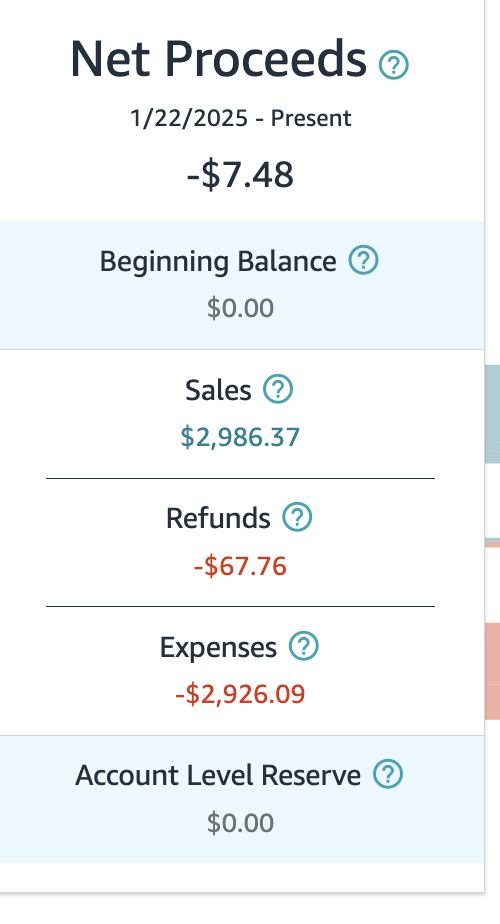Open the Expenses total -$2,926.09
The width and height of the screenshot is (500, 924).
click(x=240, y=694)
